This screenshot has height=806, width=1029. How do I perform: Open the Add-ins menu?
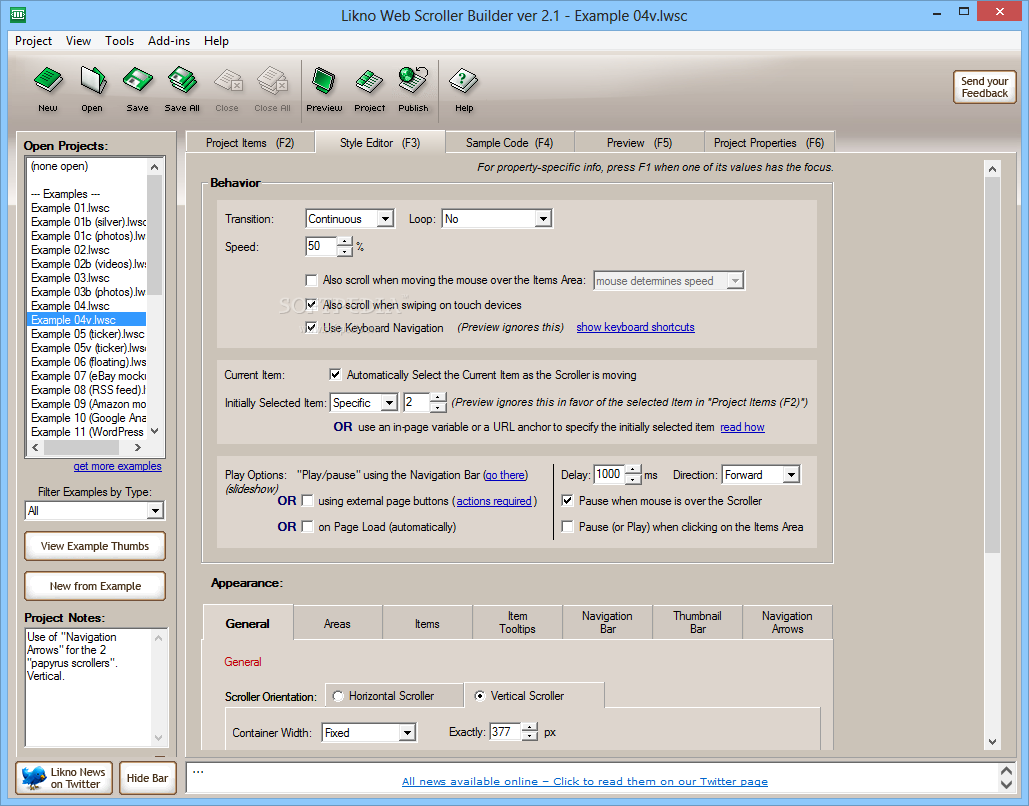click(169, 41)
